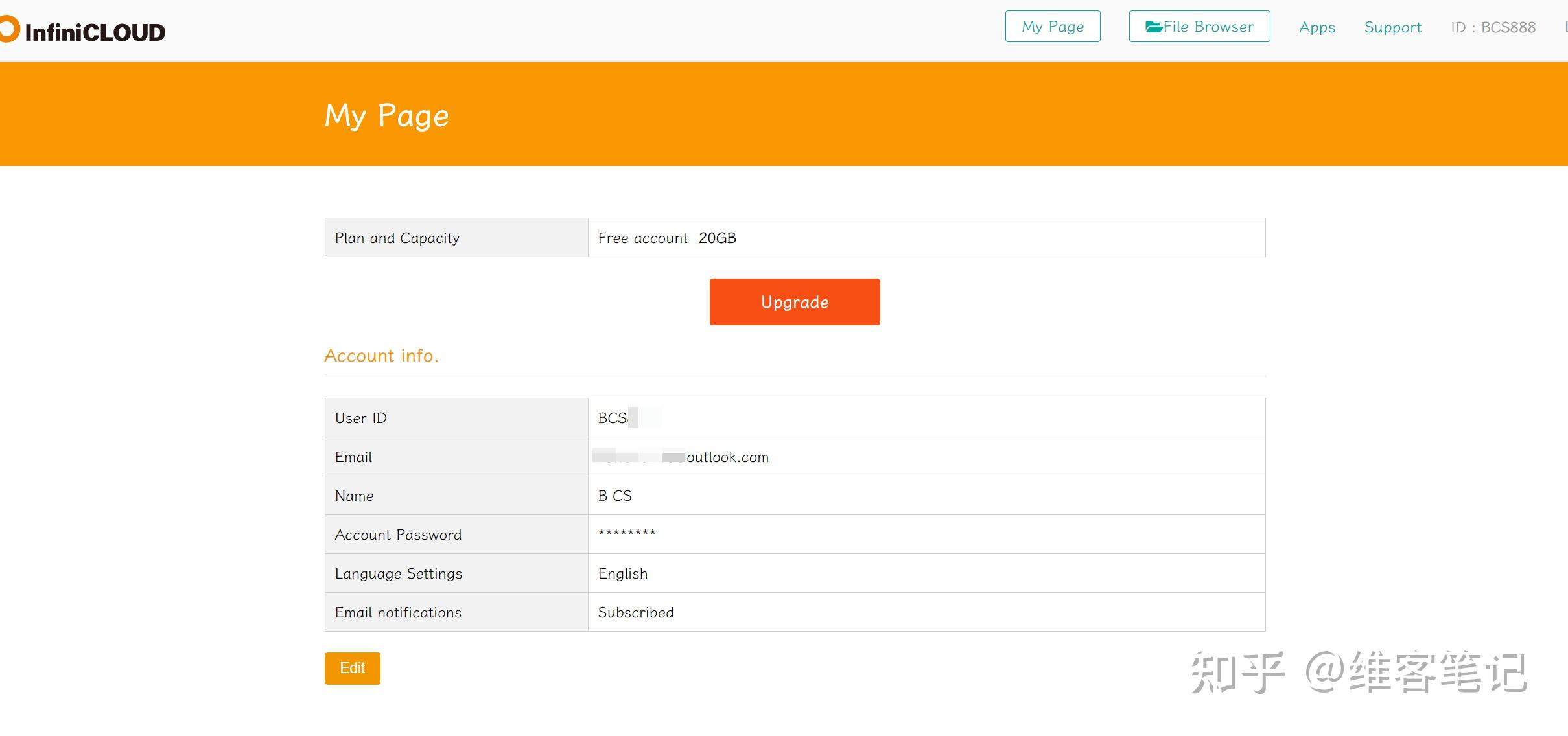Click the InfiniCLOUD logo icon

8,28
